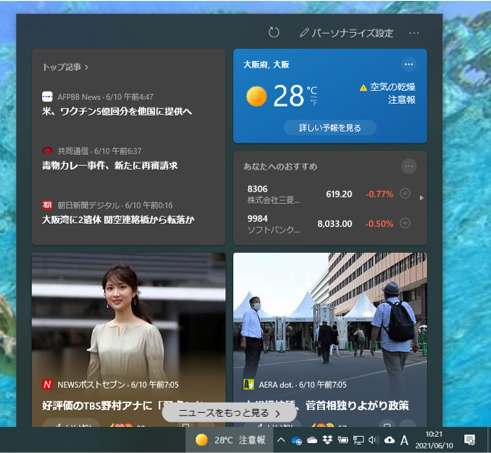Open the AFPBB News vaccine article
491x453 pixels.
pos(117,111)
